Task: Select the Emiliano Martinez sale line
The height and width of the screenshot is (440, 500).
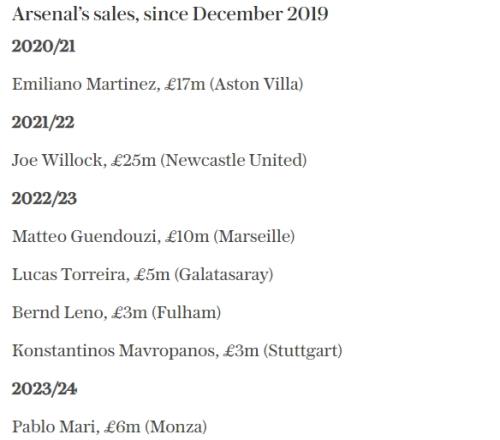Action: point(158,84)
